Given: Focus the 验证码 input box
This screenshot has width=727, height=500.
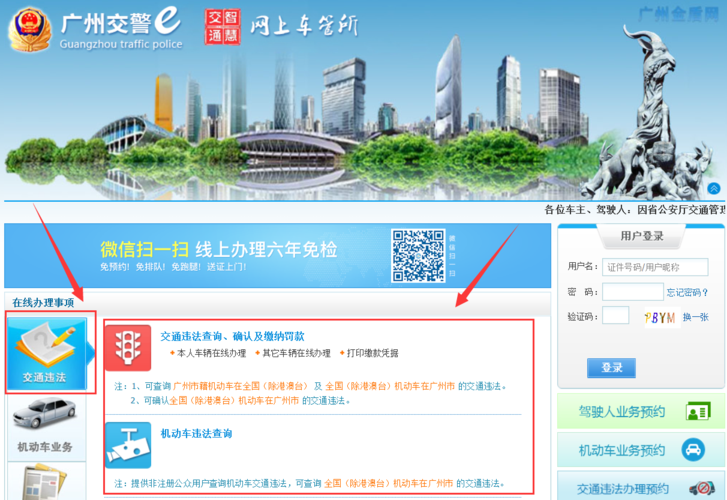Looking at the screenshot, I should 615,315.
